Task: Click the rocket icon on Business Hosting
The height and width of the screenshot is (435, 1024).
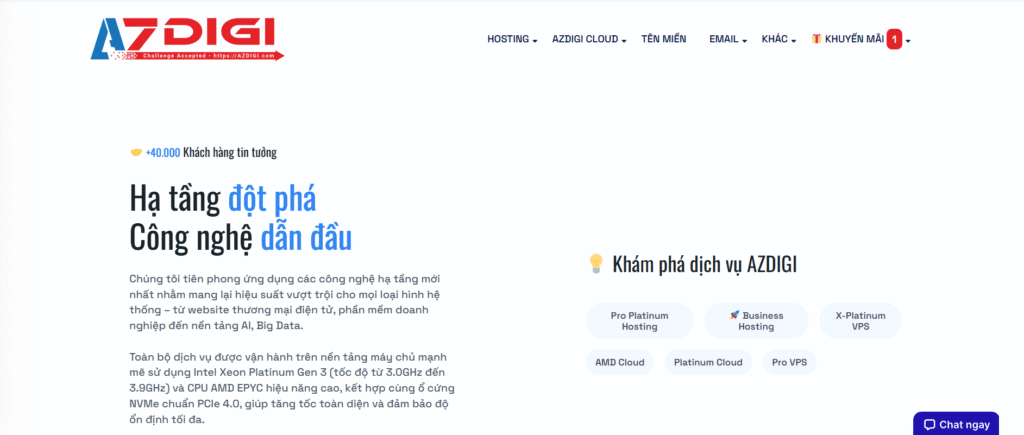Action: (734, 315)
